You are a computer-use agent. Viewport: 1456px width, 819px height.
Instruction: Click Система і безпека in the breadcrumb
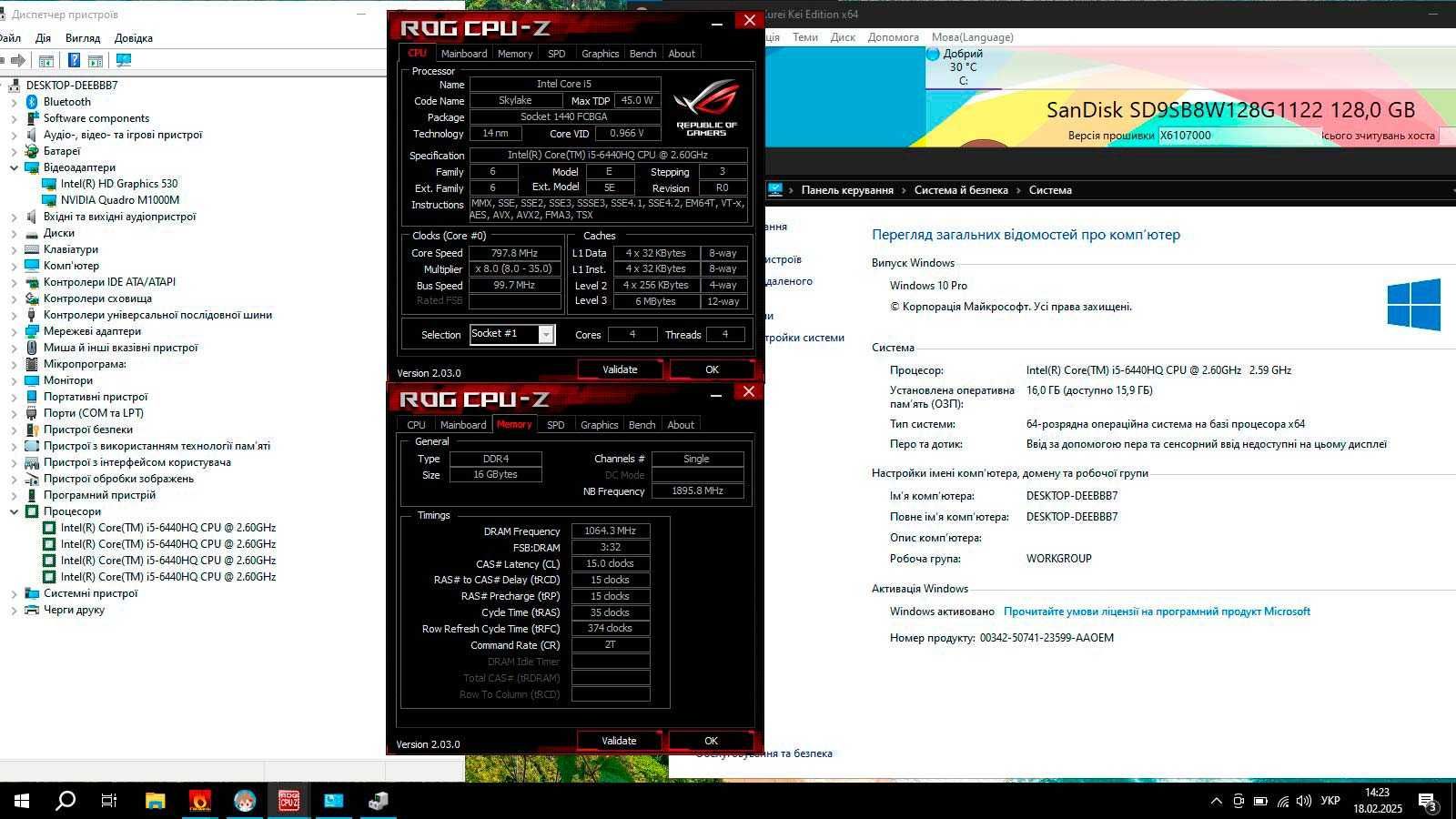[961, 190]
